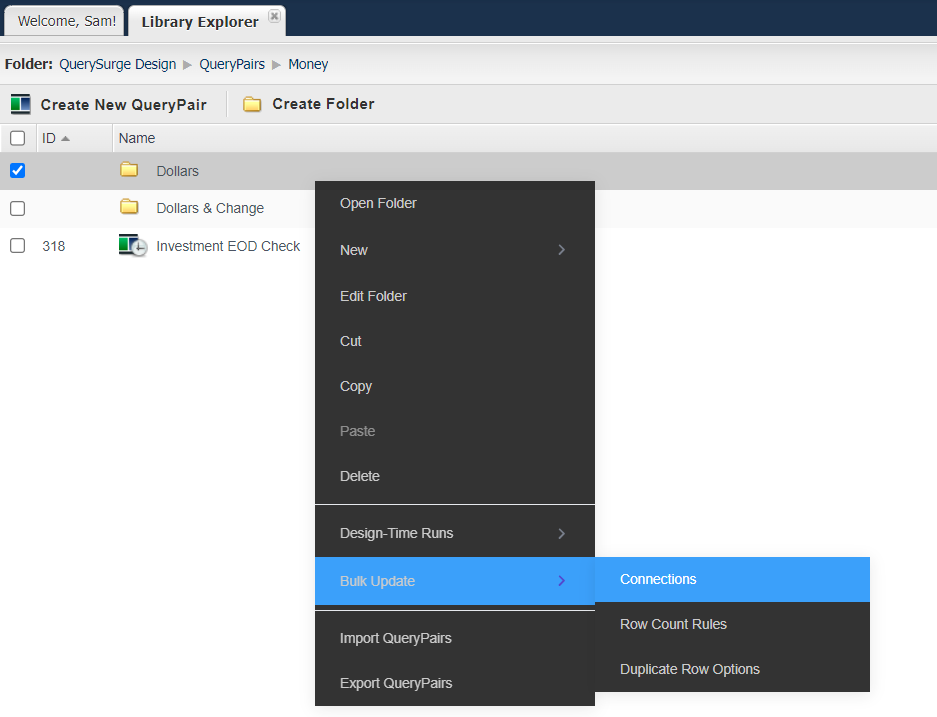Image resolution: width=937 pixels, height=717 pixels.
Task: Expand the New submenu arrow
Action: pyautogui.click(x=561, y=250)
